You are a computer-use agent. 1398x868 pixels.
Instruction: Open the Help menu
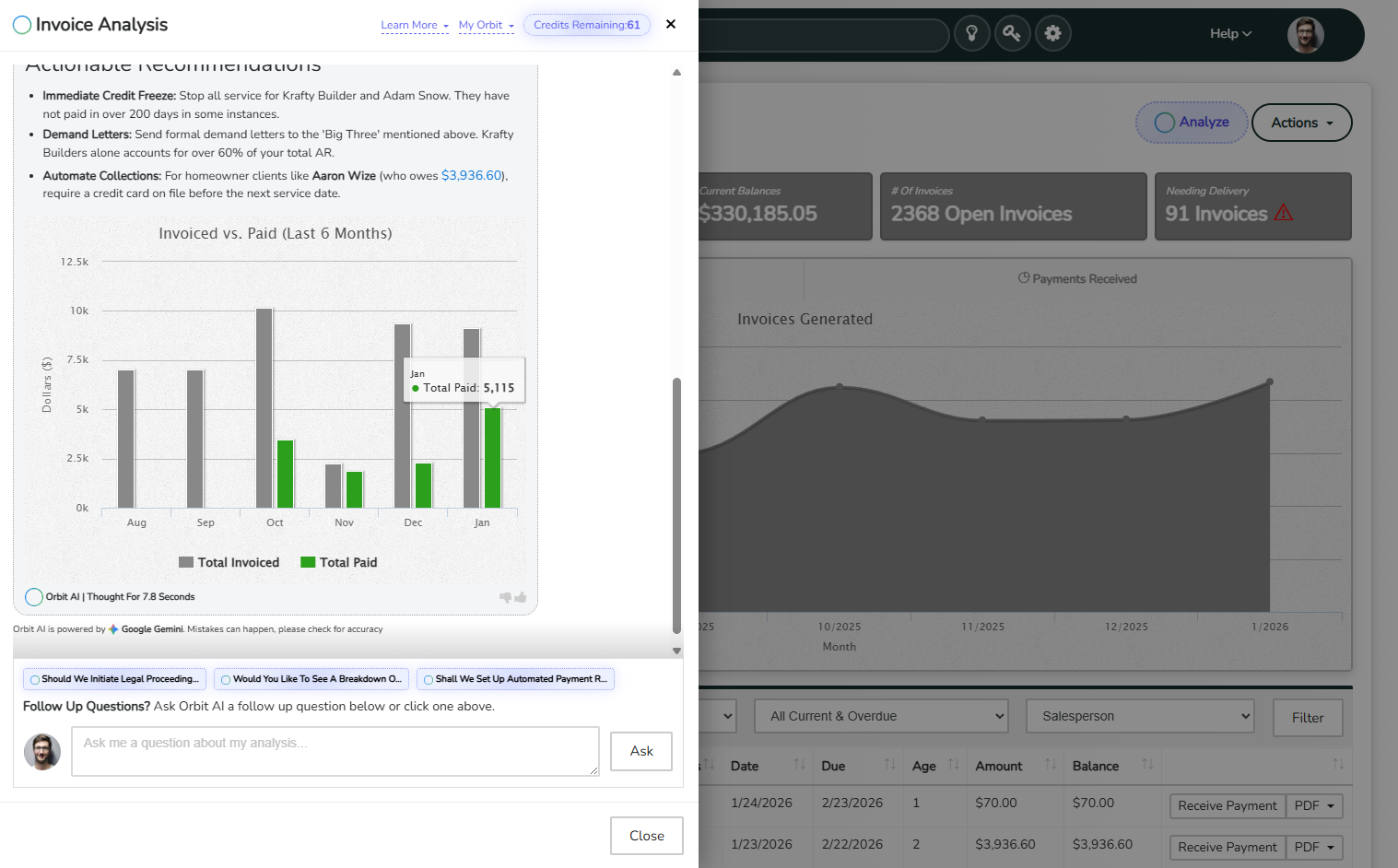1230,34
